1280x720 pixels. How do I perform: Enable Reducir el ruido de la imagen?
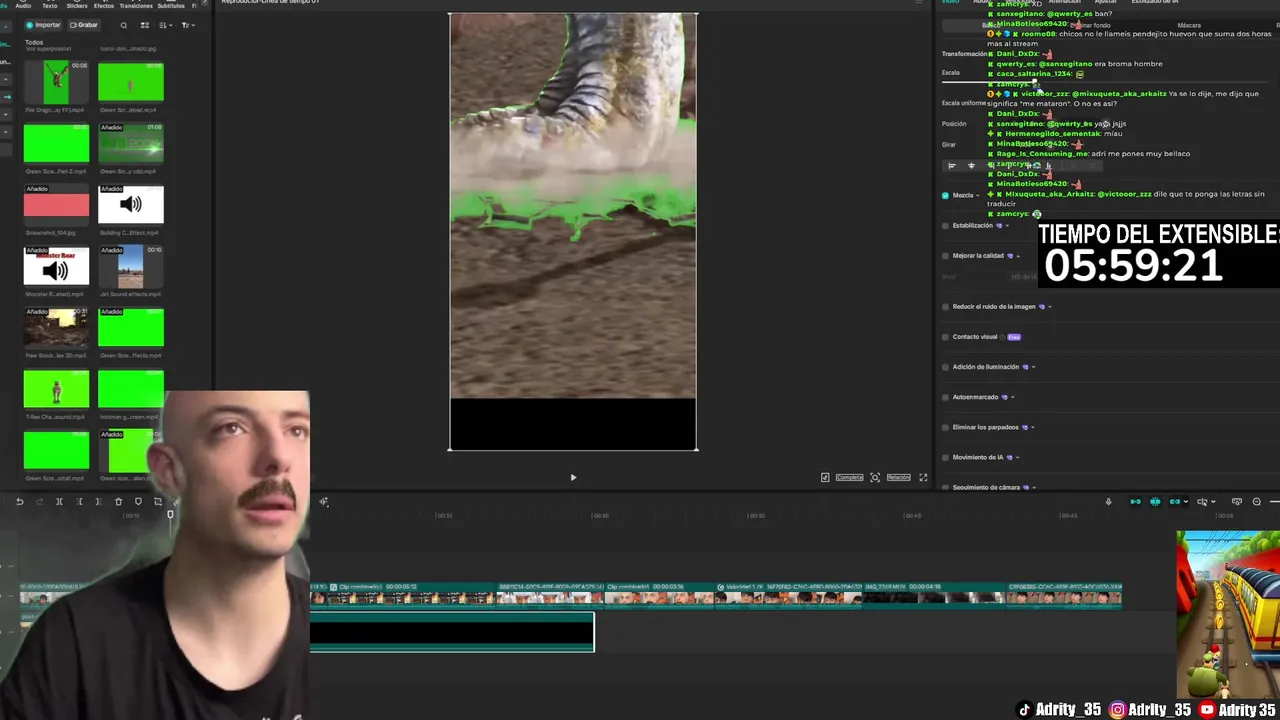point(945,307)
